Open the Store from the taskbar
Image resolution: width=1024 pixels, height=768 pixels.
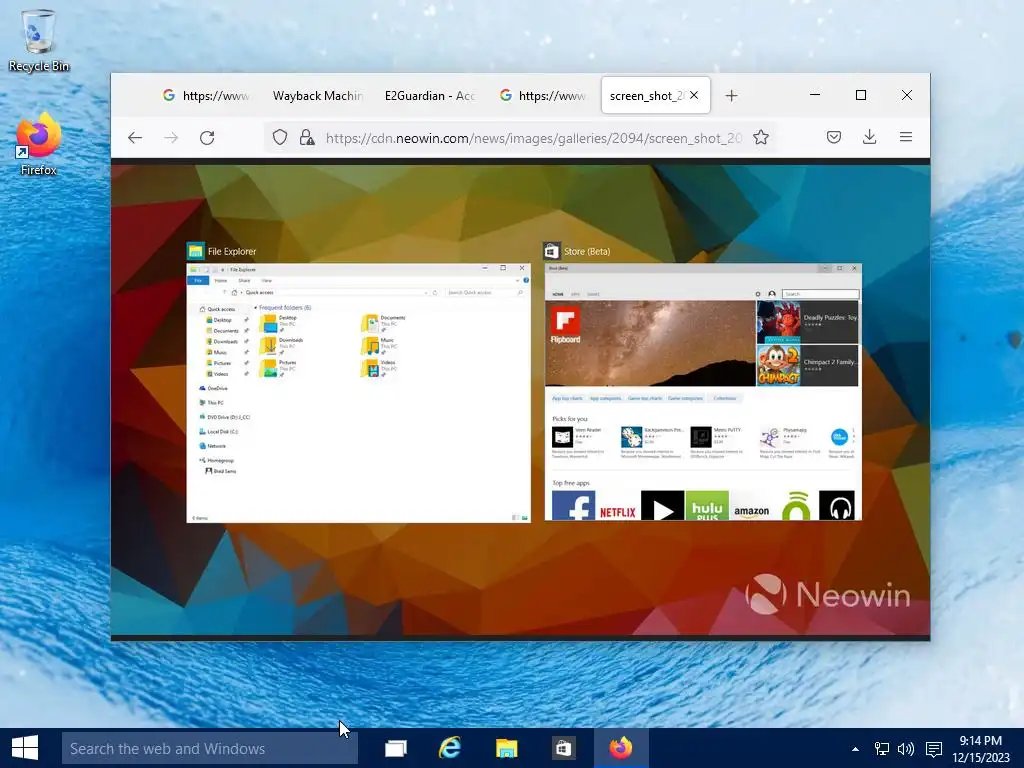click(x=563, y=748)
